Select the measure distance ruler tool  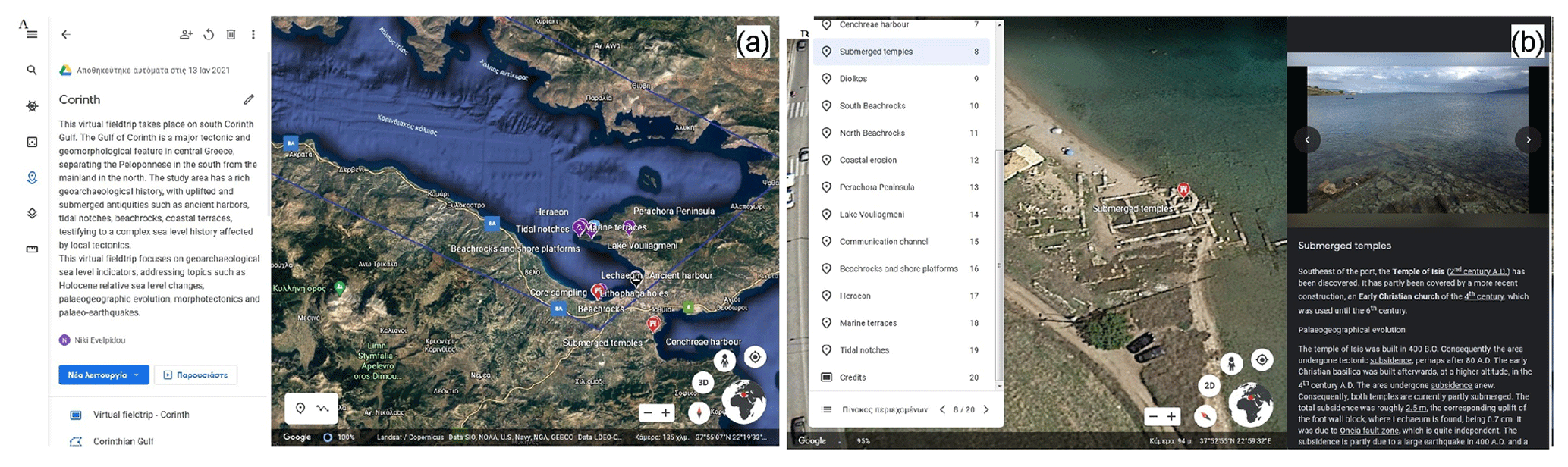32,249
